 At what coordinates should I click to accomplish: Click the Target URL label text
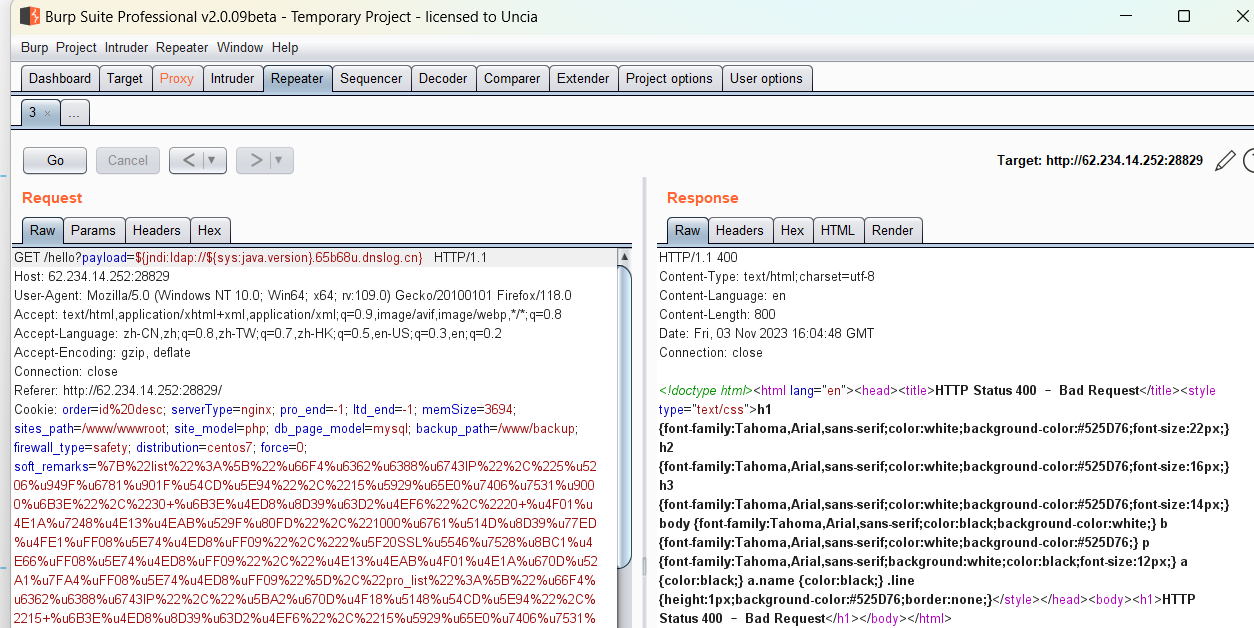1100,160
